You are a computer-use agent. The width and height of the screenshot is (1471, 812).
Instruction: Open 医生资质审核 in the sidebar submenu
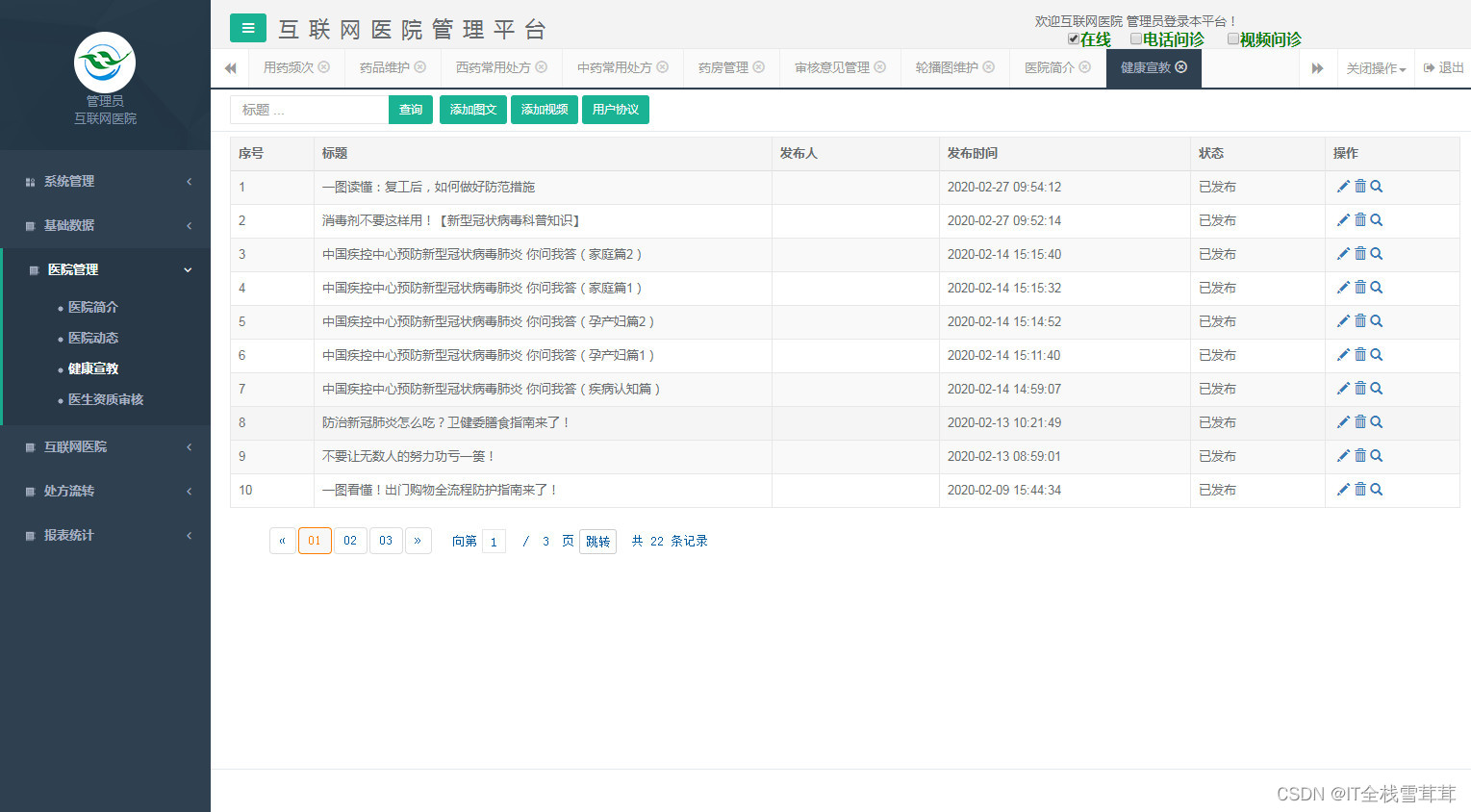pyautogui.click(x=106, y=399)
